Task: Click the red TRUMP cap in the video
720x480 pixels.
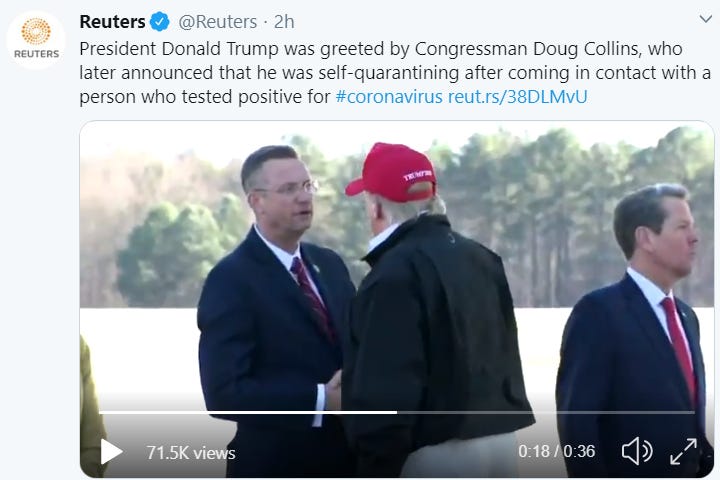Action: 391,172
